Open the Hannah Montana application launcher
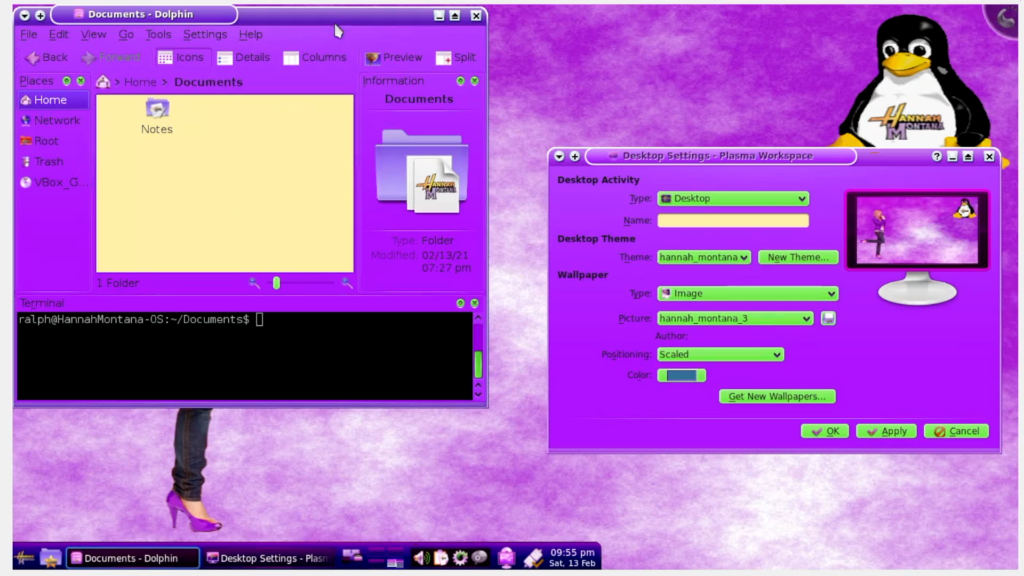1024x576 pixels. [25, 557]
